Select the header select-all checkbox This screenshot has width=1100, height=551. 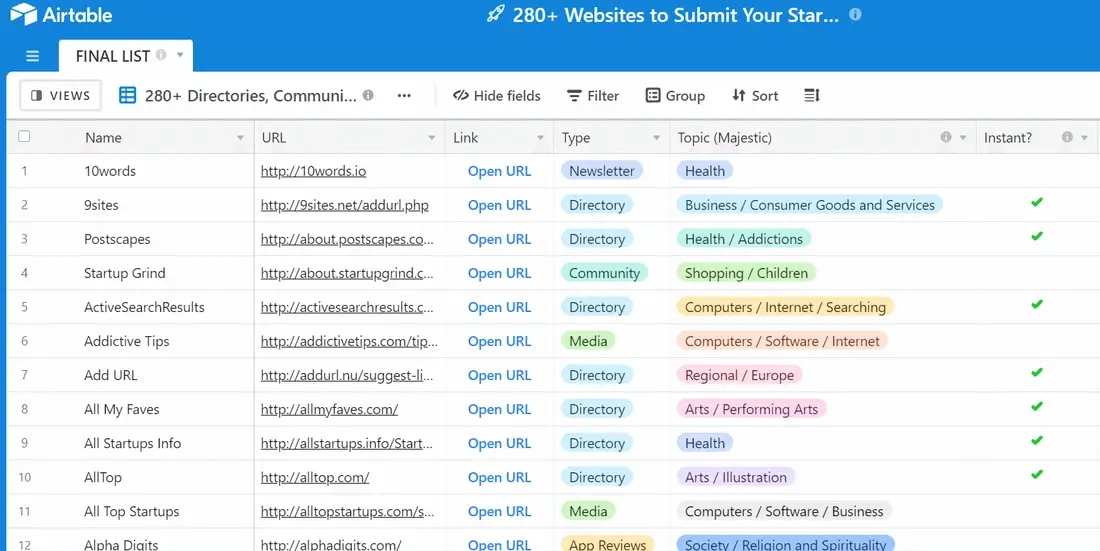tap(25, 136)
